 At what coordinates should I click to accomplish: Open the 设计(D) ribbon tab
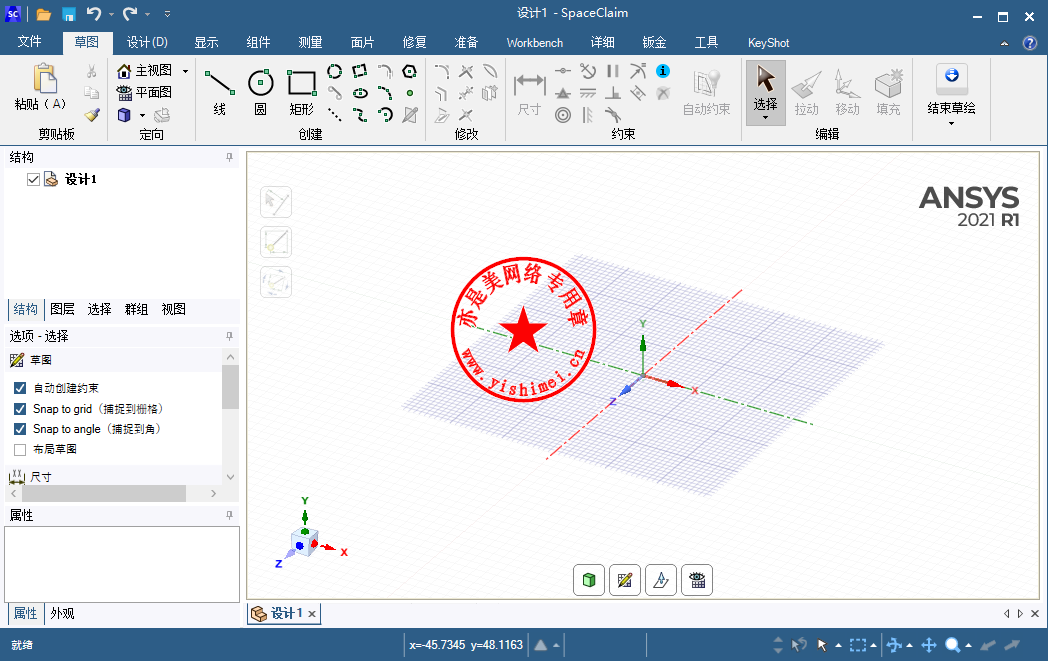click(147, 42)
